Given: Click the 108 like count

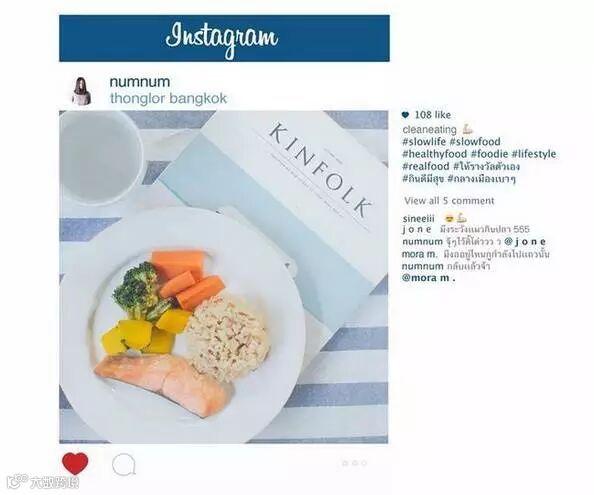Looking at the screenshot, I should point(433,115).
